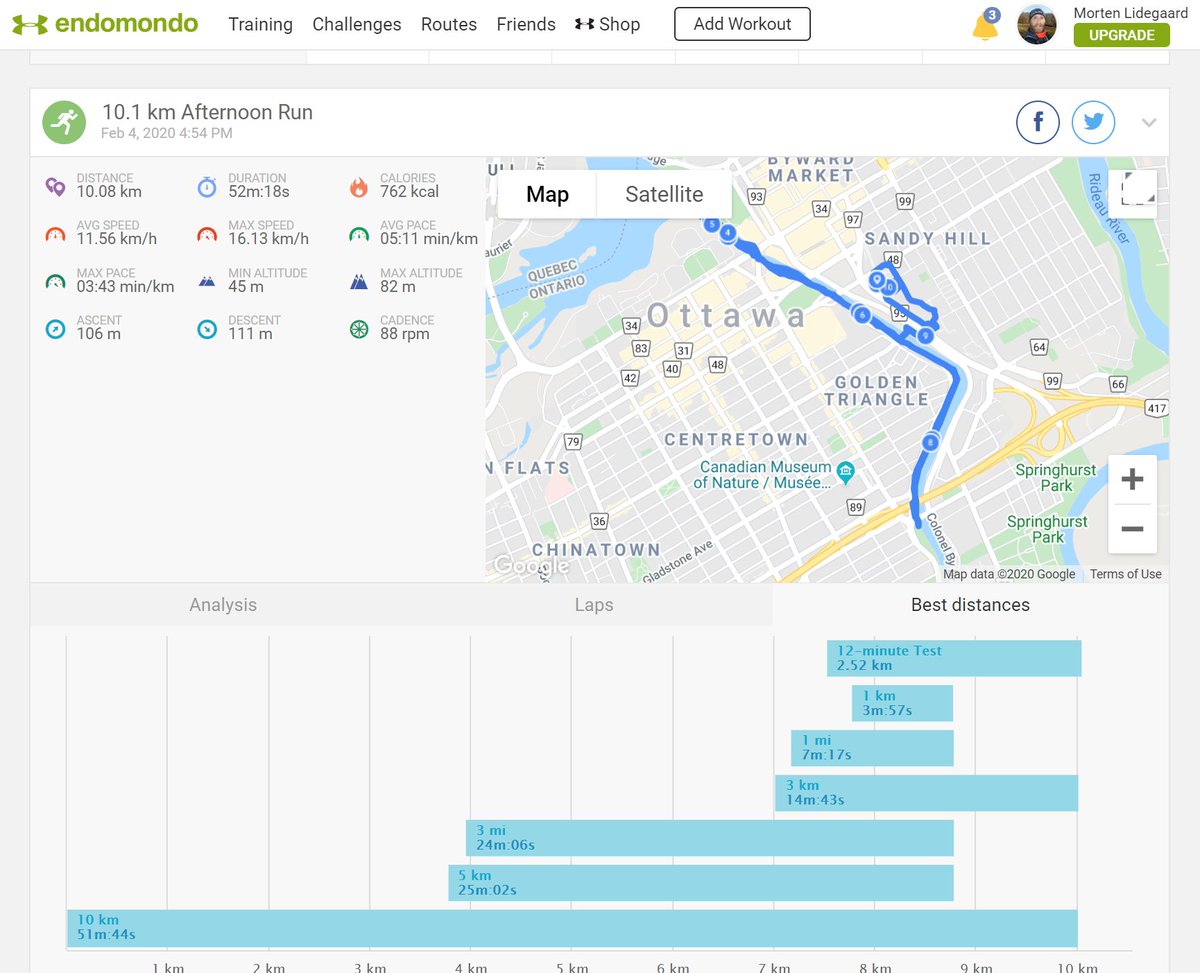
Task: Open the Challenges menu
Action: (357, 24)
